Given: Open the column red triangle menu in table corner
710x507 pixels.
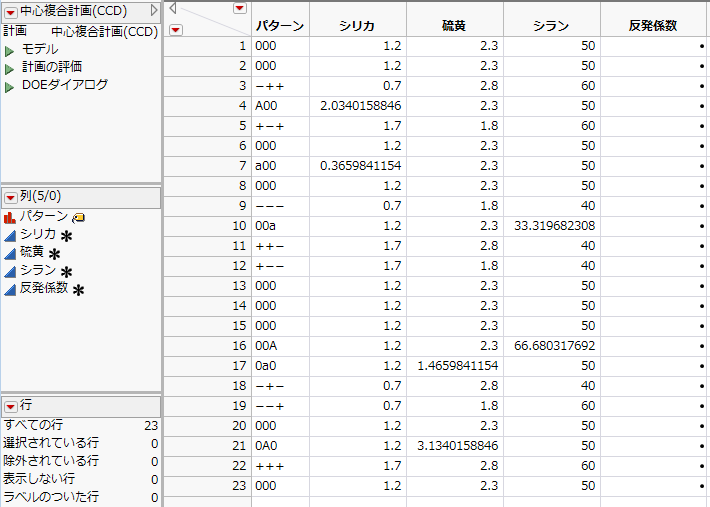Looking at the screenshot, I should (239, 8).
